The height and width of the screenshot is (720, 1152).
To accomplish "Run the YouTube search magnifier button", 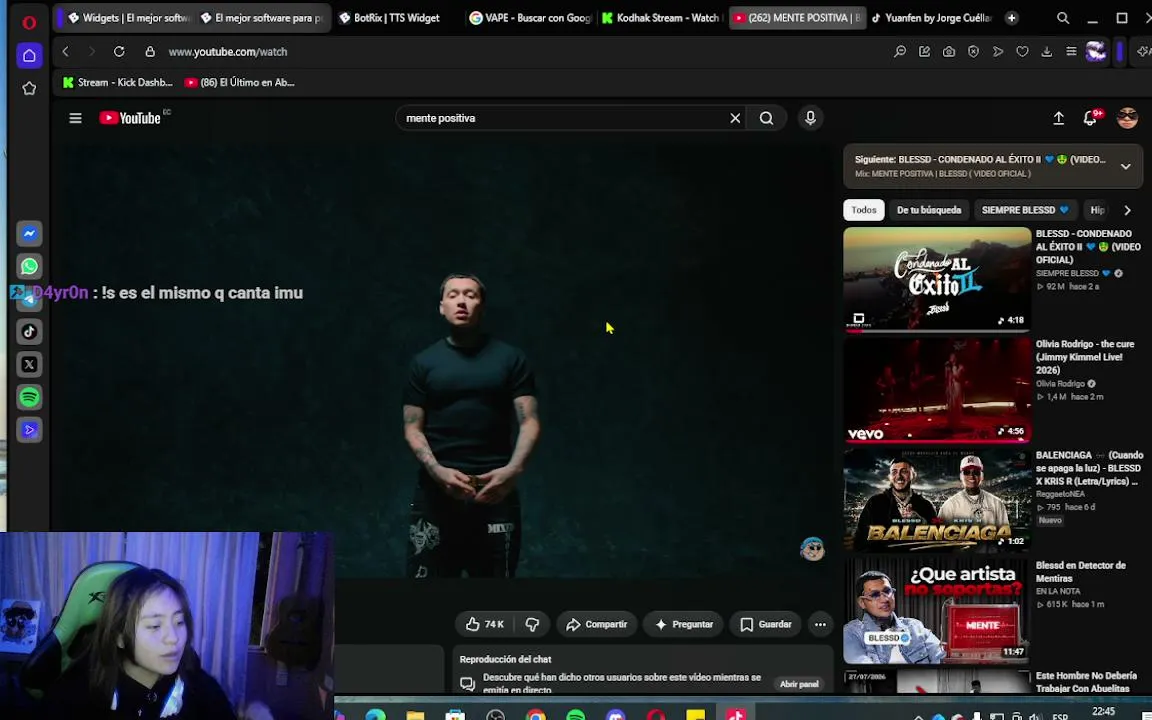I will 766,118.
